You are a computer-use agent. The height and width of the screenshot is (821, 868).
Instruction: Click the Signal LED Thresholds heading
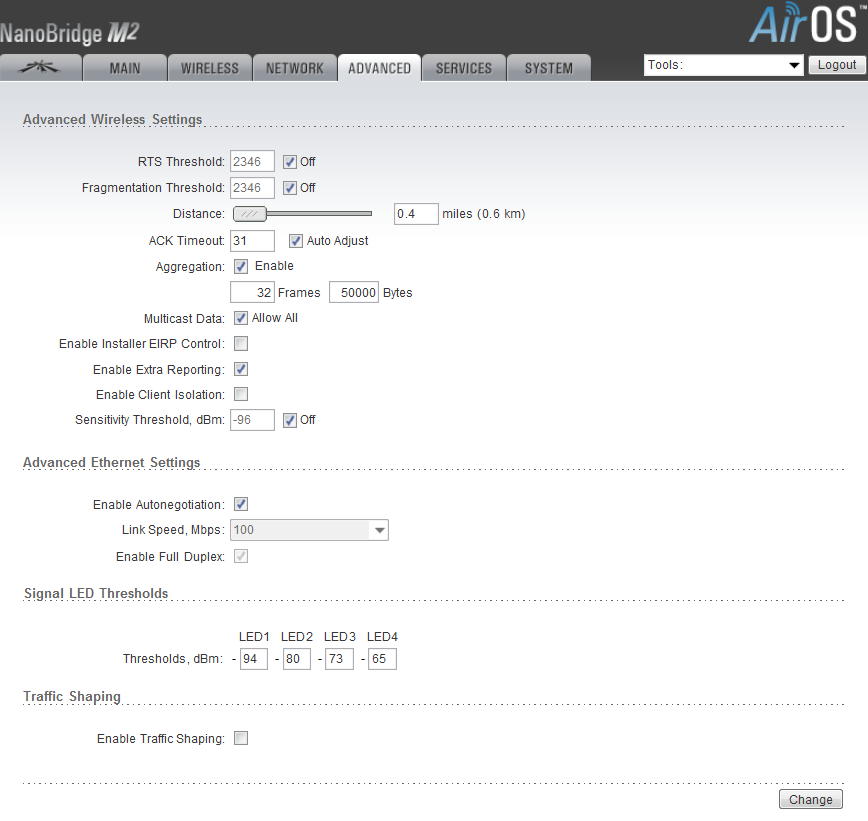(x=96, y=593)
